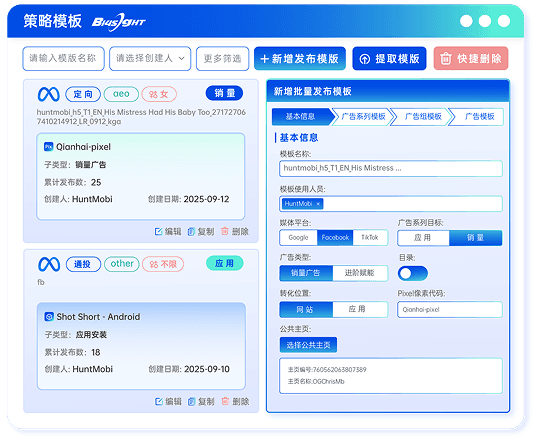Open the Pixel像素代码 Qianhai-pixel selector

click(450, 309)
